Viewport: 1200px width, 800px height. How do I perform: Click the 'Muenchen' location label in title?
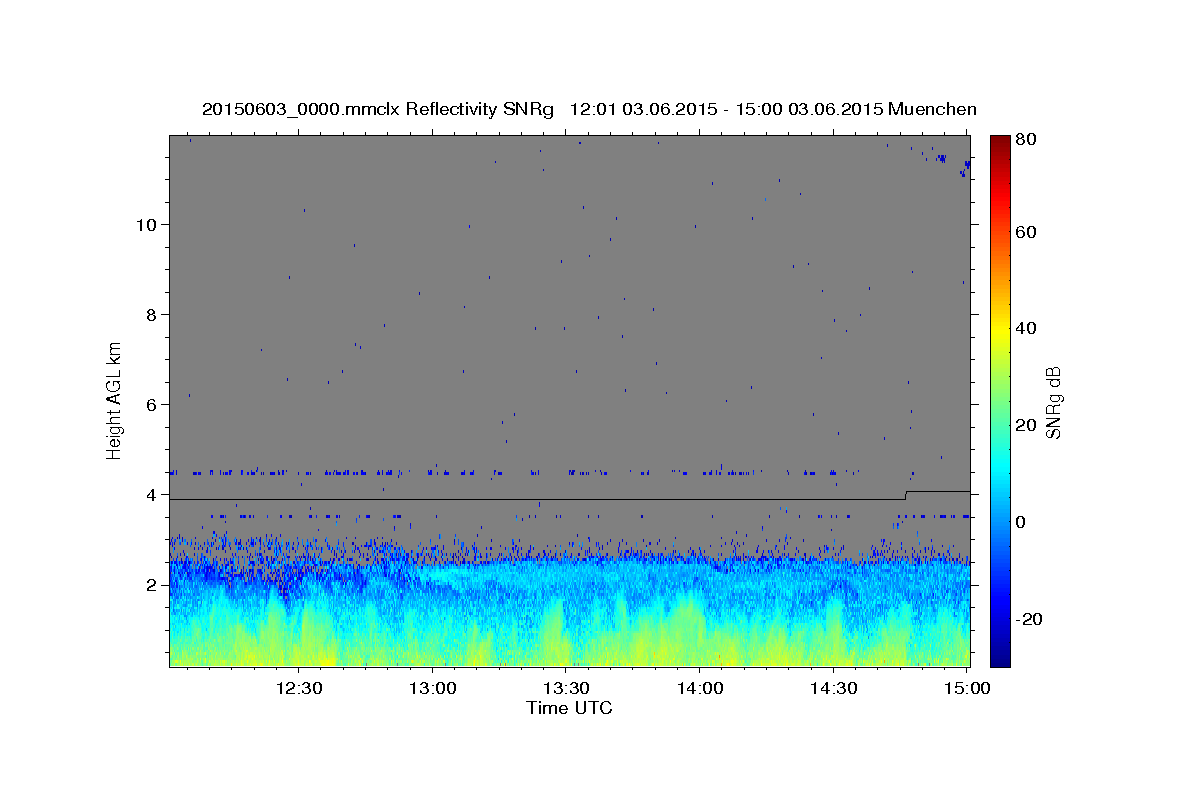[x=932, y=109]
